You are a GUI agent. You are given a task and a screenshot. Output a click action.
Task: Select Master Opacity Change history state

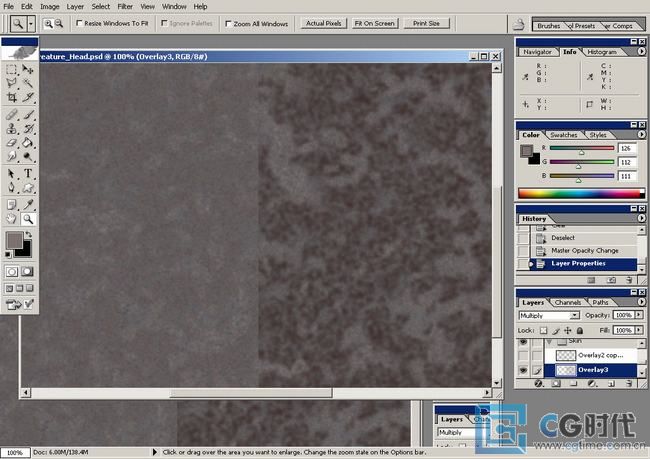(x=584, y=251)
